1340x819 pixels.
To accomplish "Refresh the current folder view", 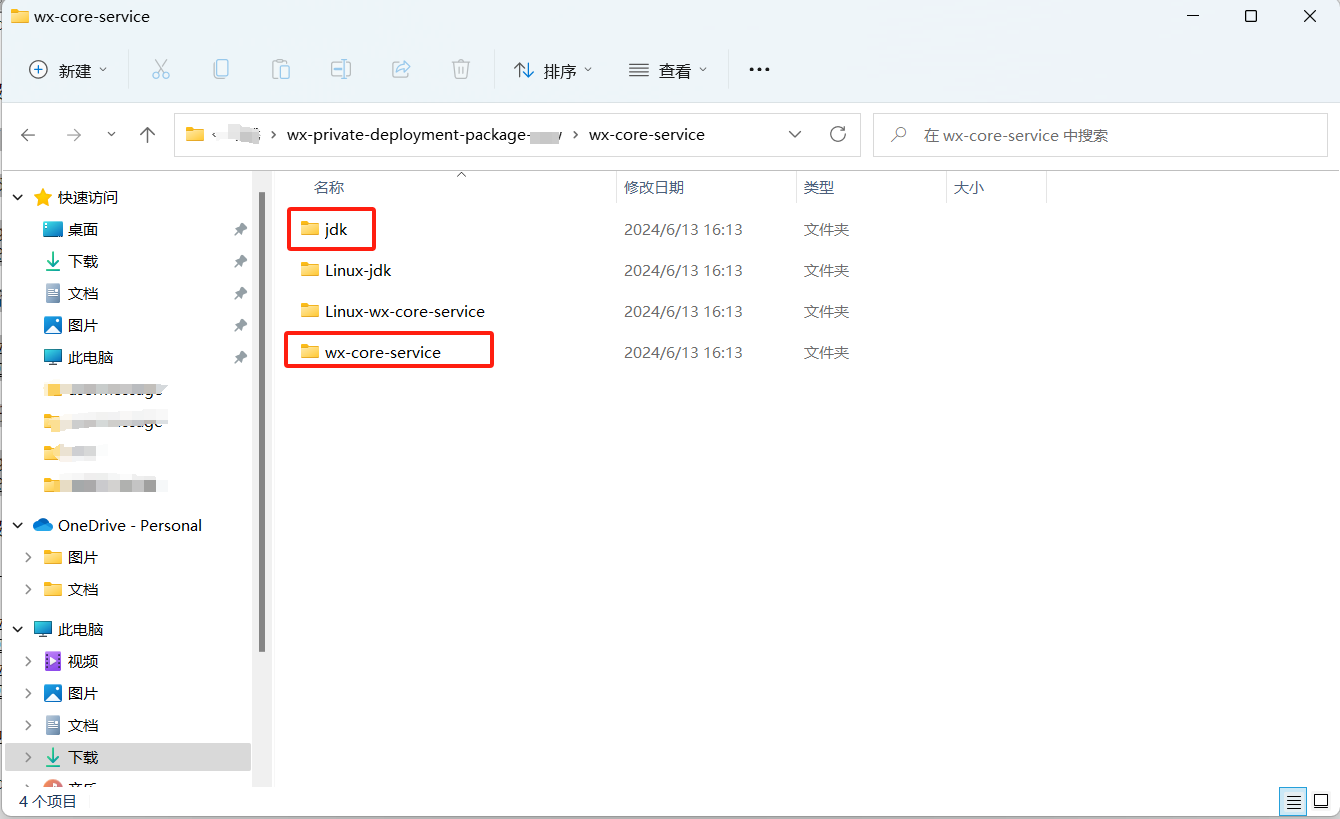I will tap(838, 134).
